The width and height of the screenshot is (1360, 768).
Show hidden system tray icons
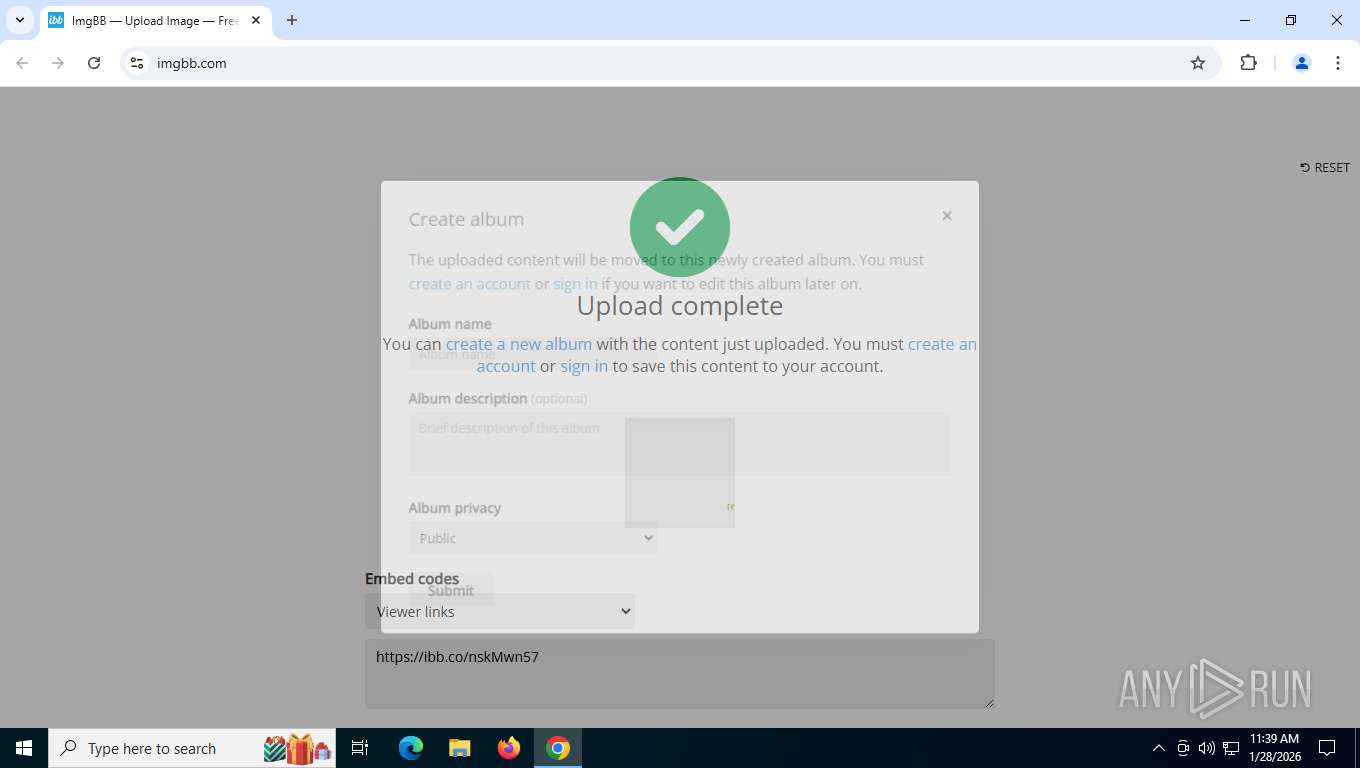(x=1159, y=748)
